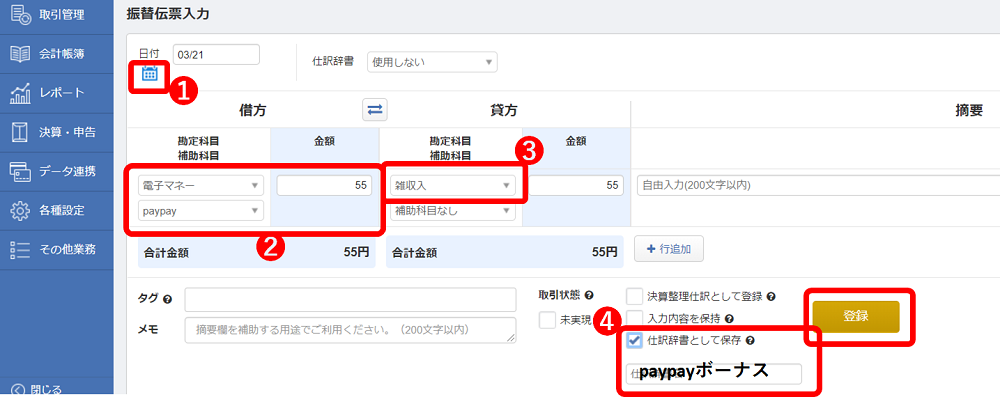1000x397 pixels.
Task: Open the レポート chart icon
Action: tap(20, 93)
